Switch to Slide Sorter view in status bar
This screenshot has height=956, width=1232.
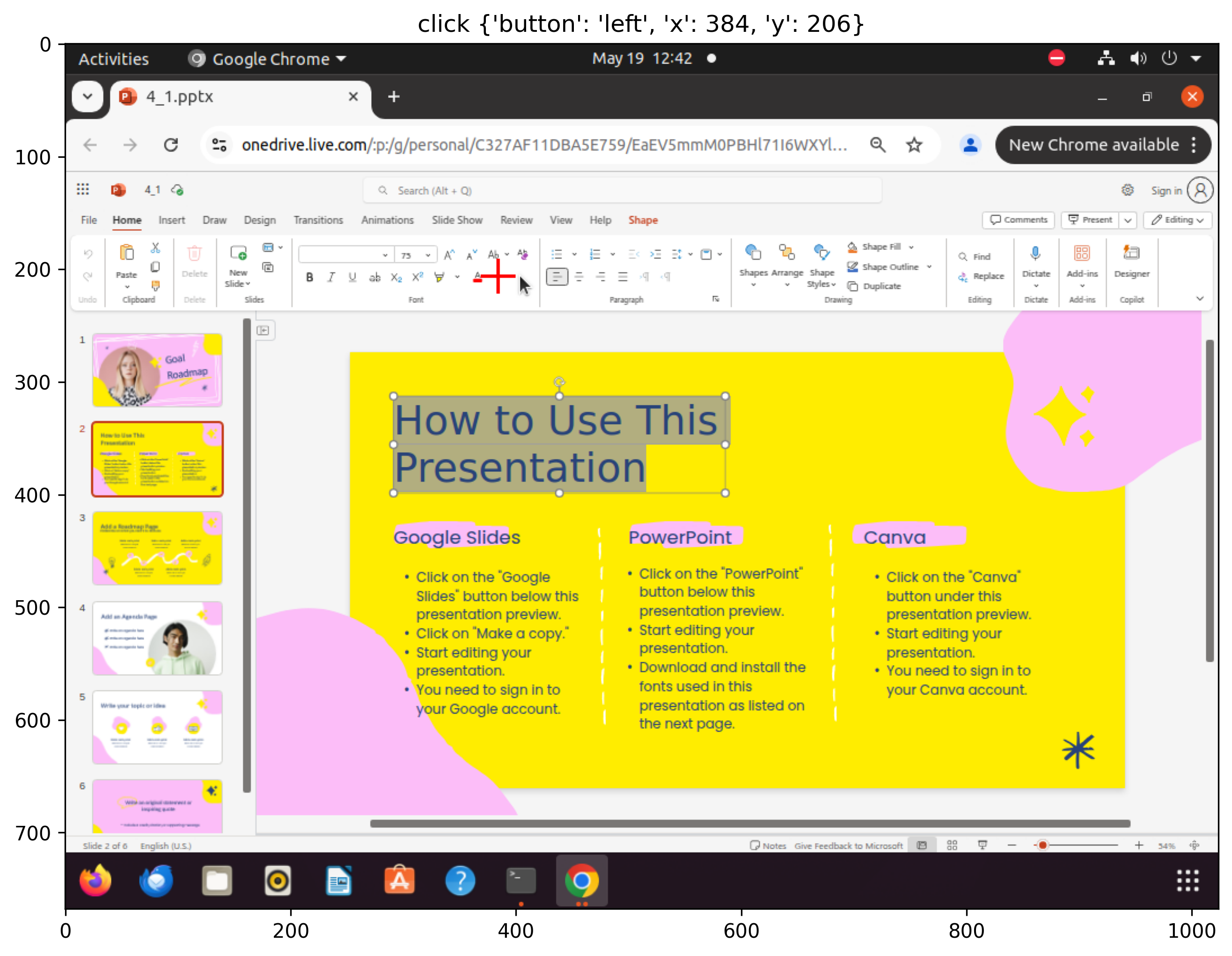click(x=952, y=845)
